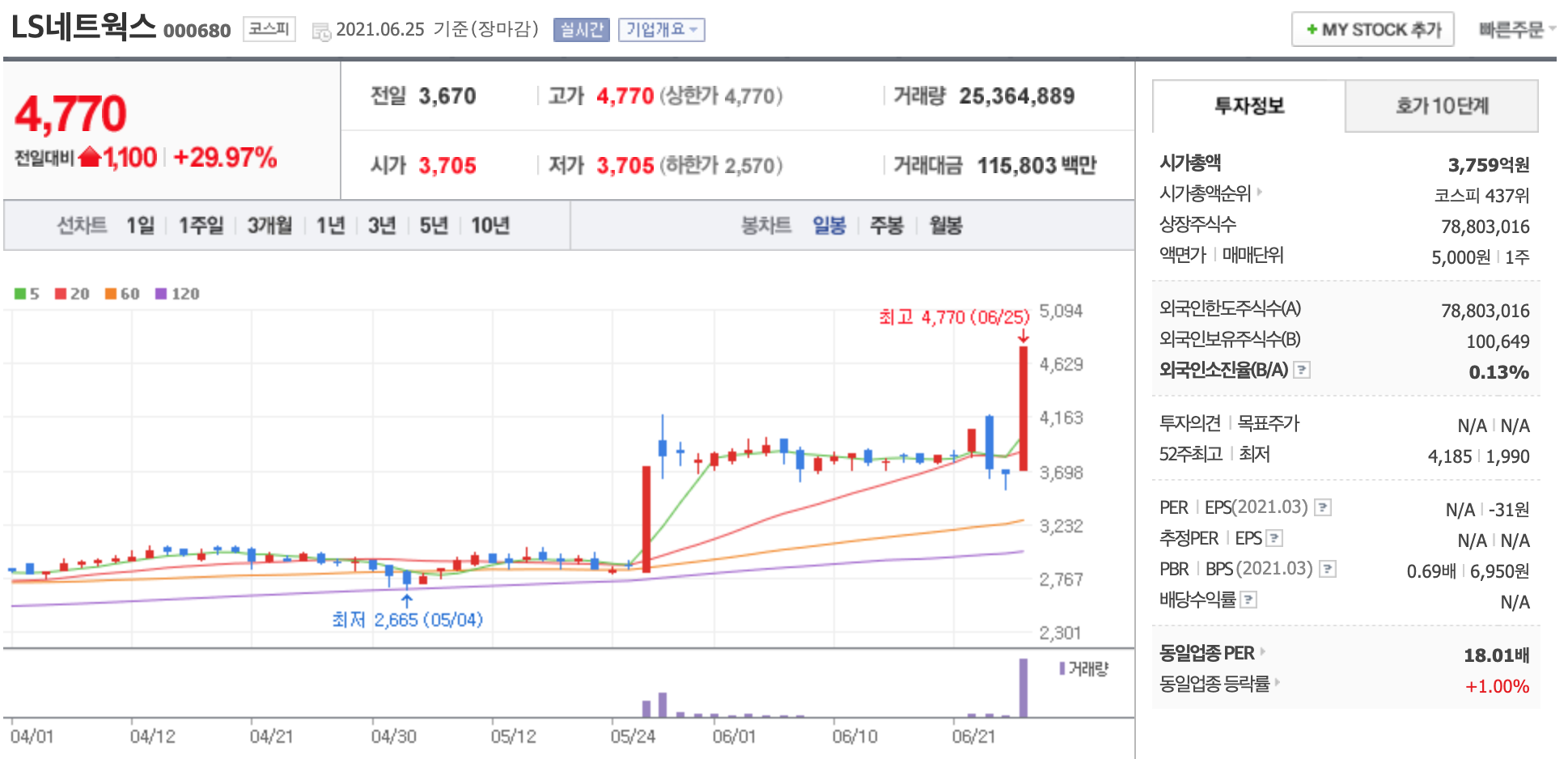
Task: Click the help icon beside 추정PER EPS
Action: point(1274,538)
